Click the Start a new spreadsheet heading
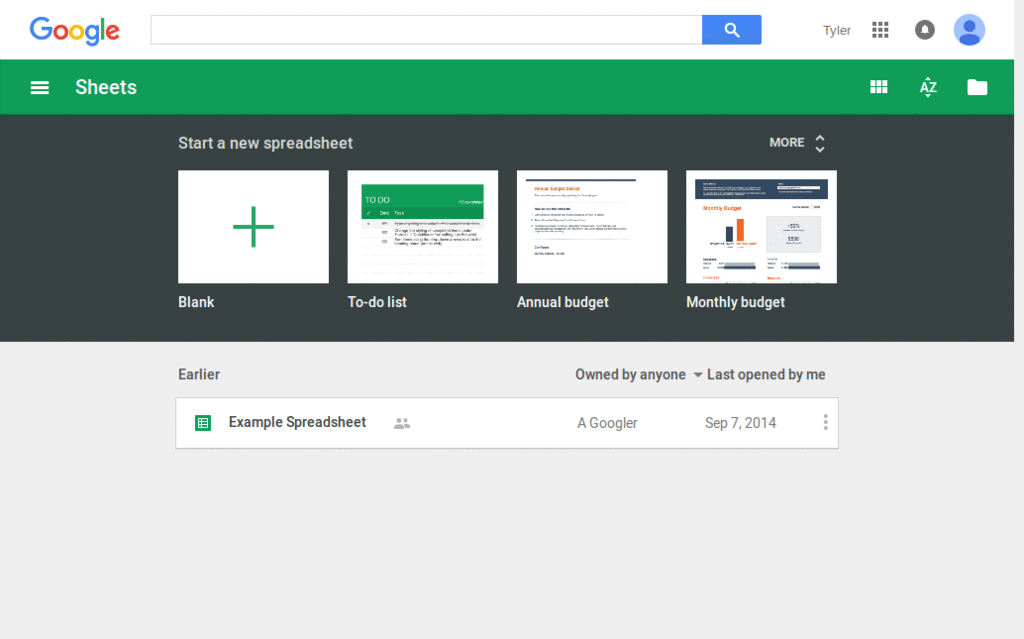Screen dimensions: 1024x639 pyautogui.click(x=265, y=143)
